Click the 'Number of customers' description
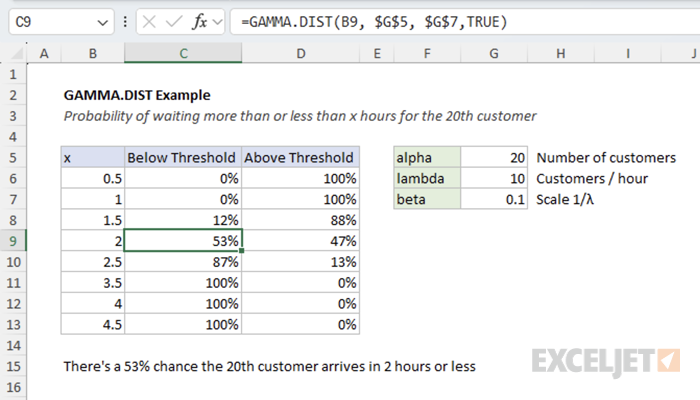The width and height of the screenshot is (700, 400). click(x=606, y=158)
